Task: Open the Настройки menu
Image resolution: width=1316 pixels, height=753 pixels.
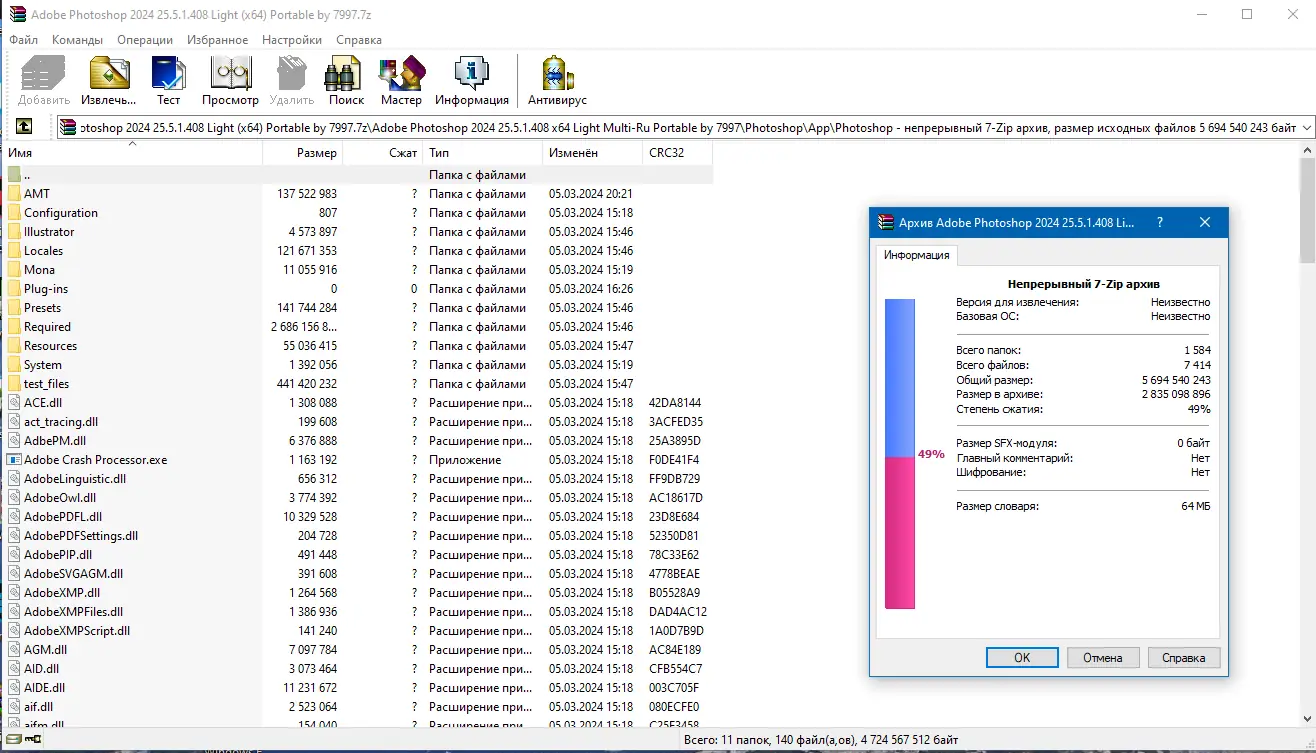Action: (x=291, y=40)
